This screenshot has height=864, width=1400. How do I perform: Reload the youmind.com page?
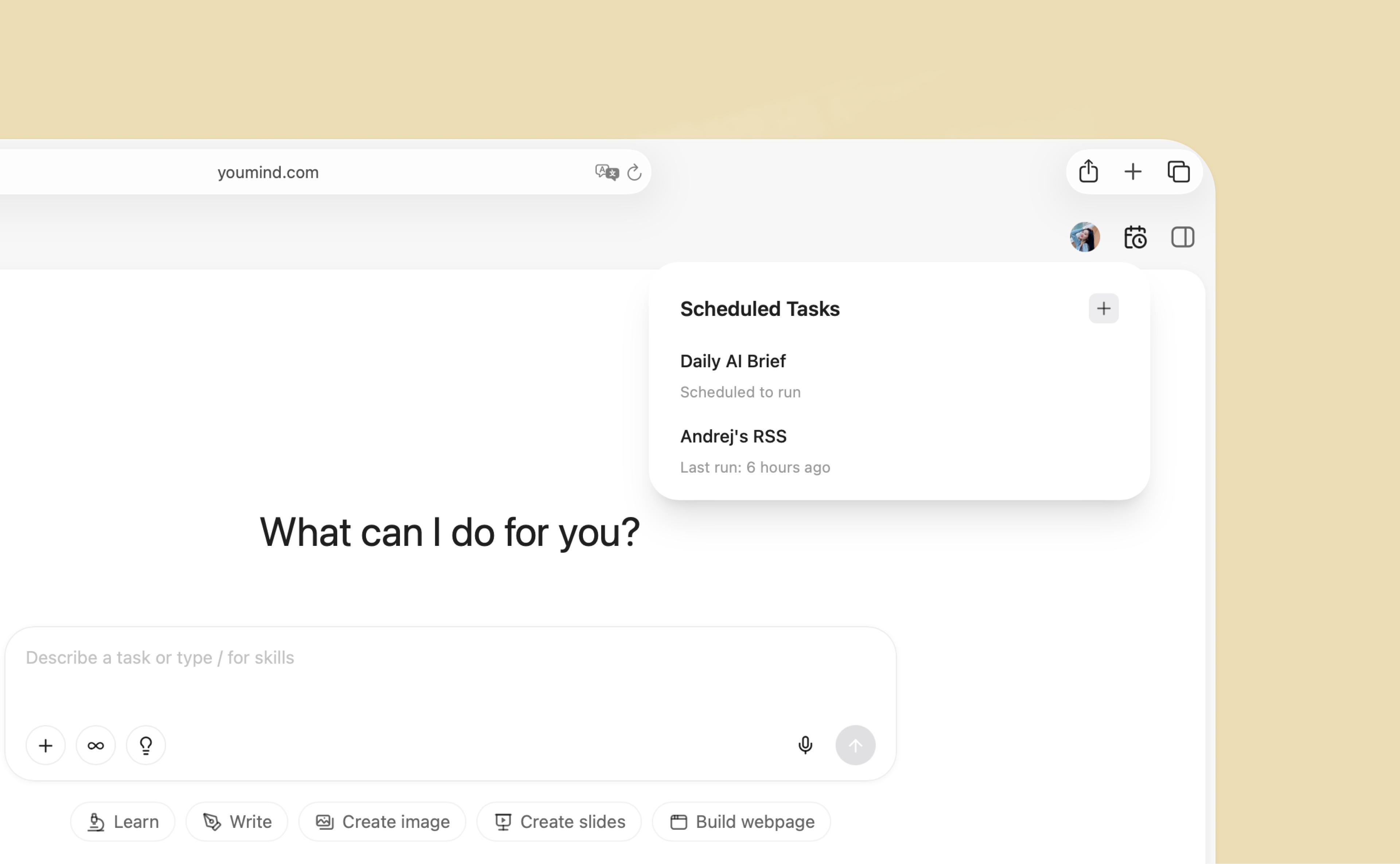(x=634, y=173)
